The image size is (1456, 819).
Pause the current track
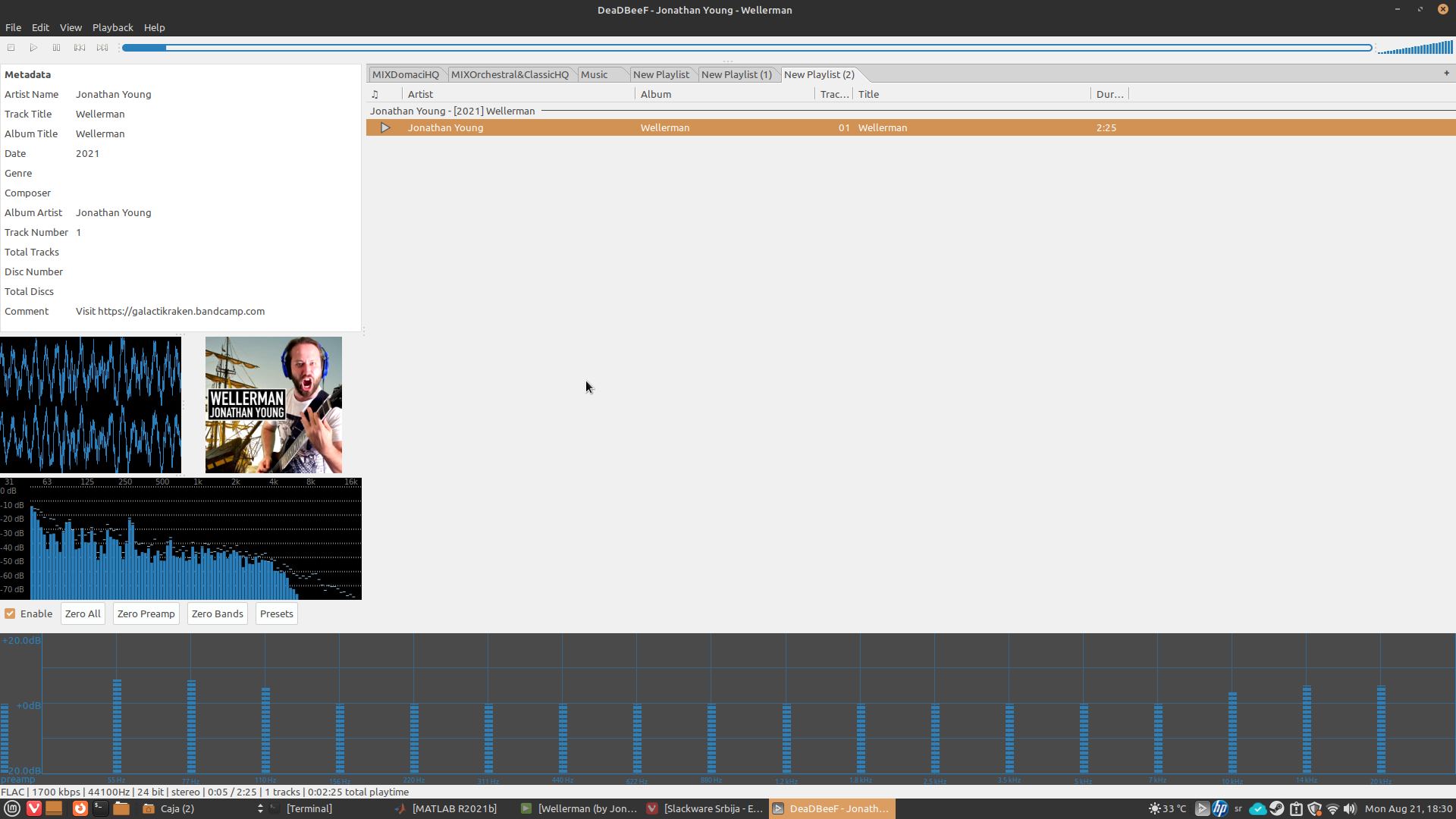pos(56,48)
